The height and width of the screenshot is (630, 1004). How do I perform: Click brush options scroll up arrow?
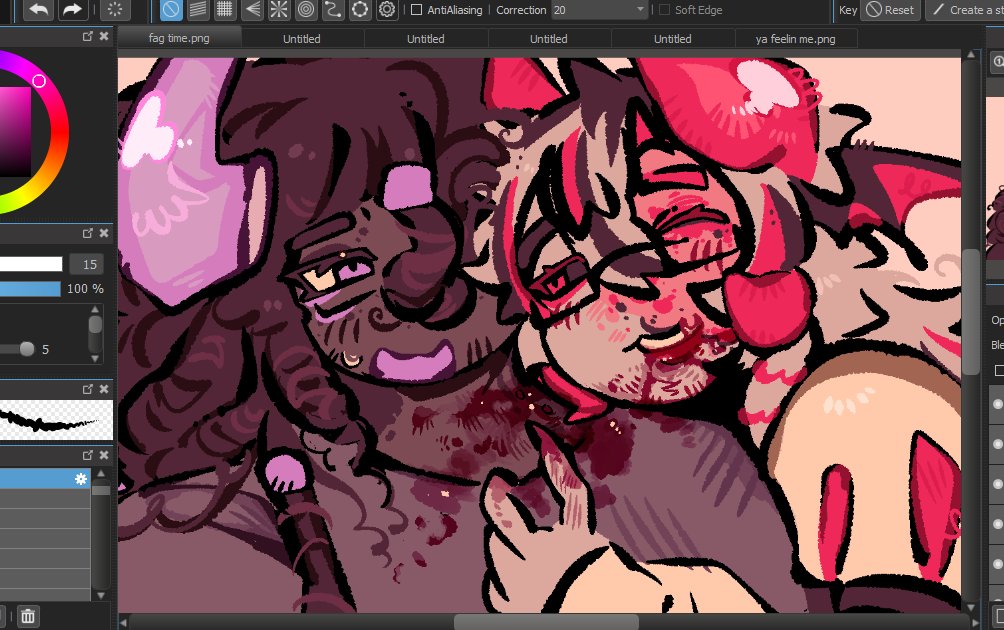[x=95, y=309]
